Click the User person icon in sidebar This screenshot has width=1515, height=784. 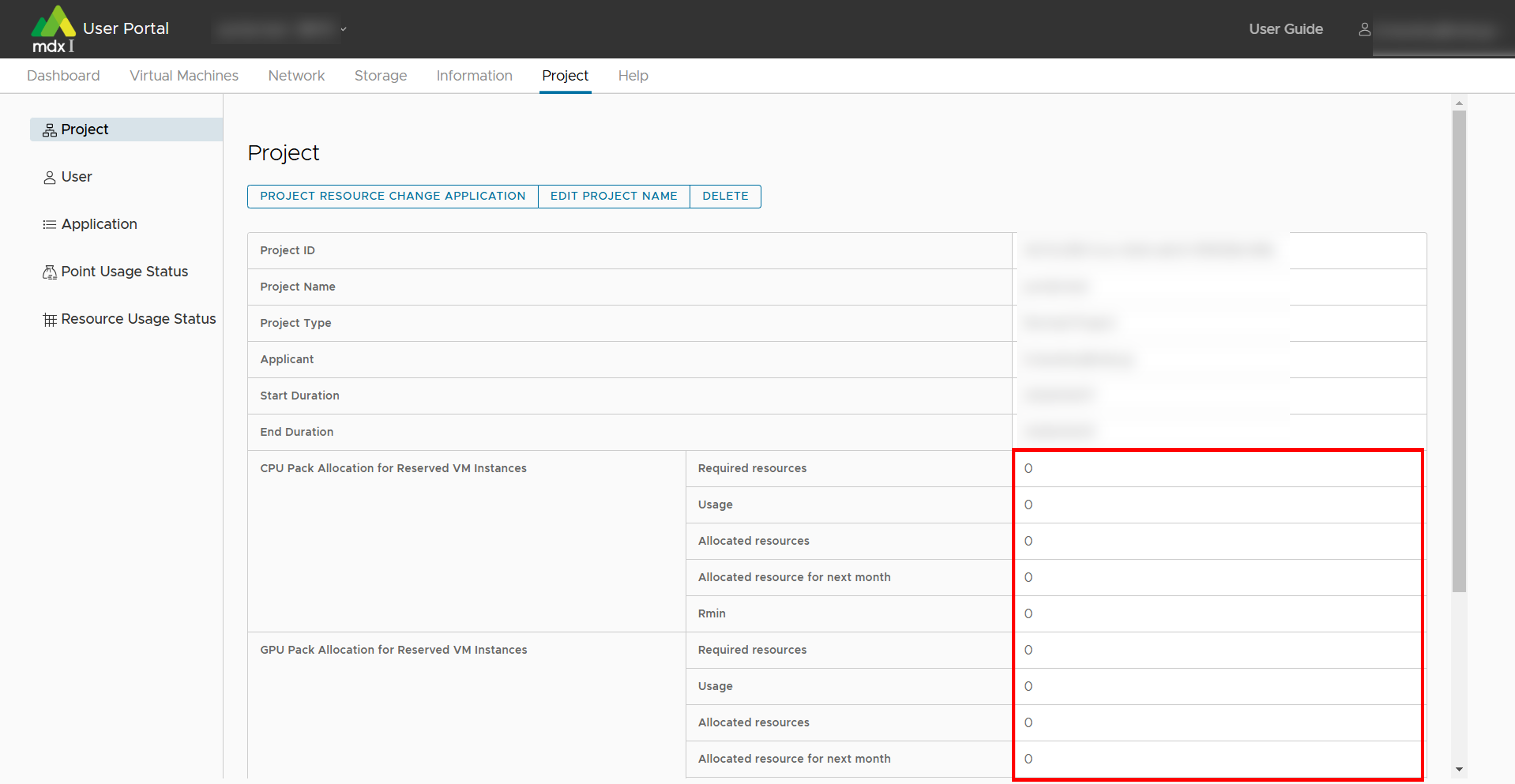49,177
